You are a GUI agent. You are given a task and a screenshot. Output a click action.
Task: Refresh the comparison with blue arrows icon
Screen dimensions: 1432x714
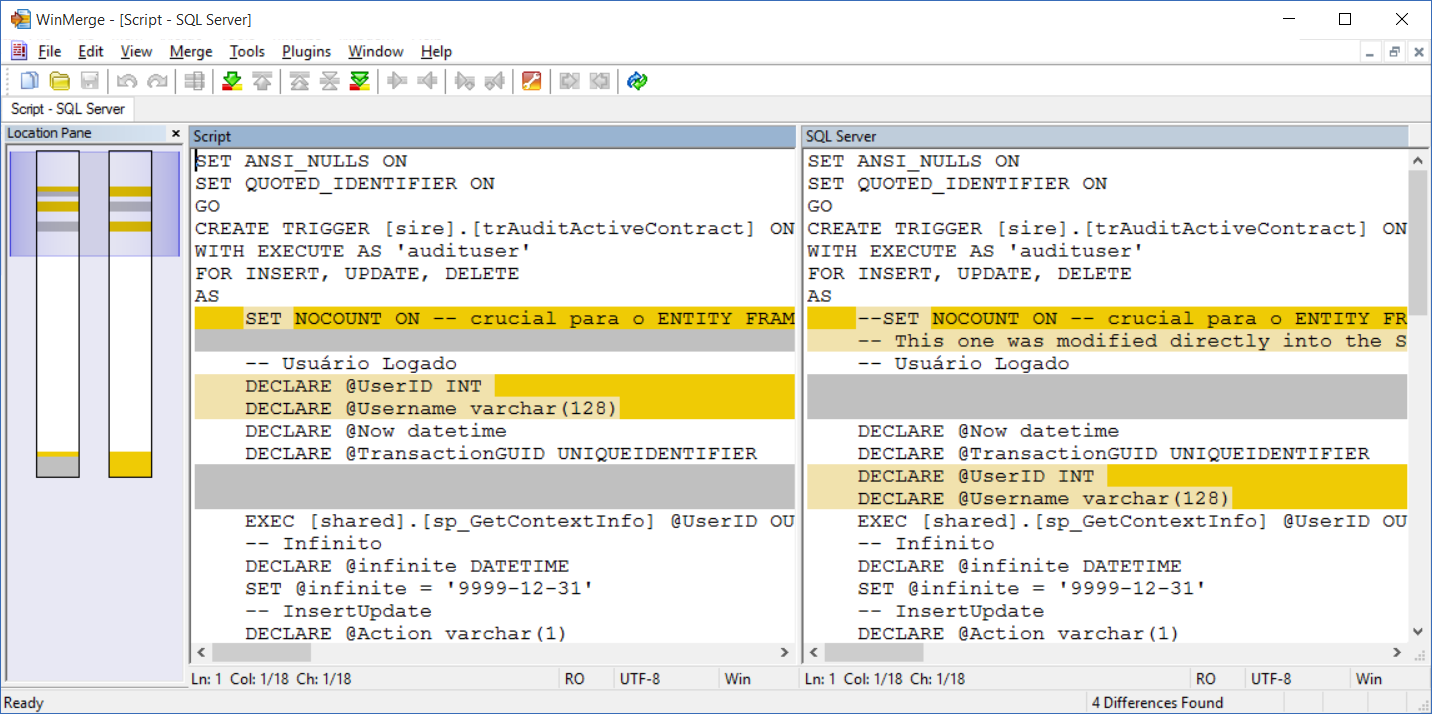[x=637, y=82]
